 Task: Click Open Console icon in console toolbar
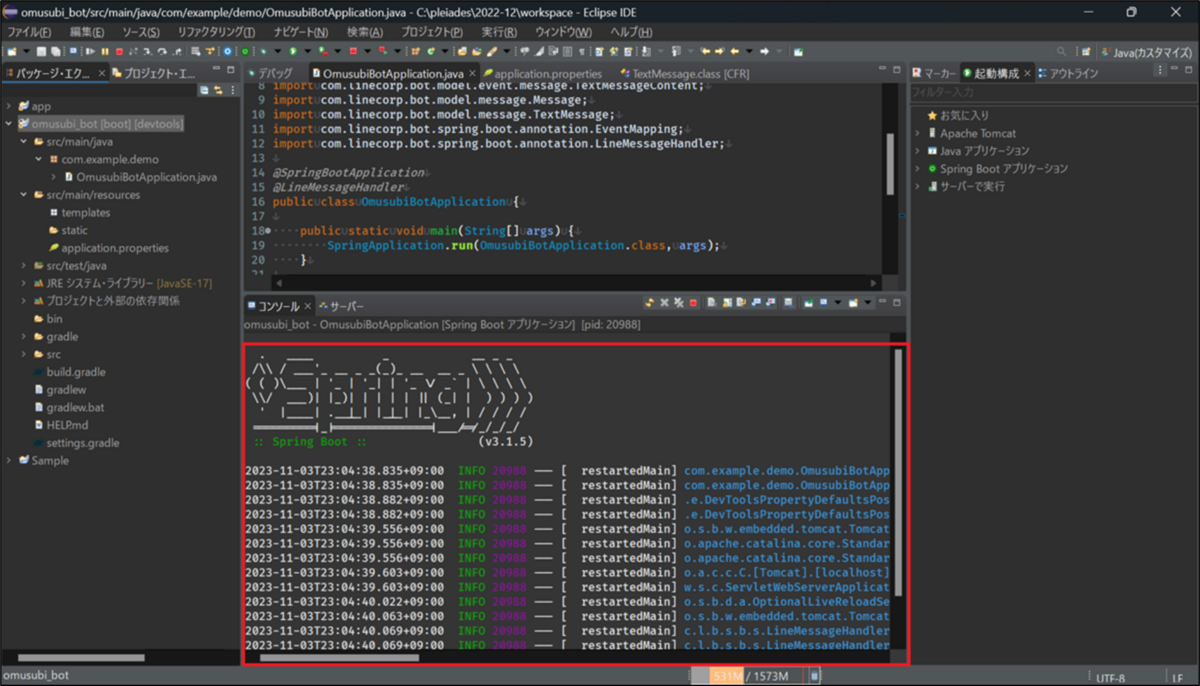[x=853, y=302]
